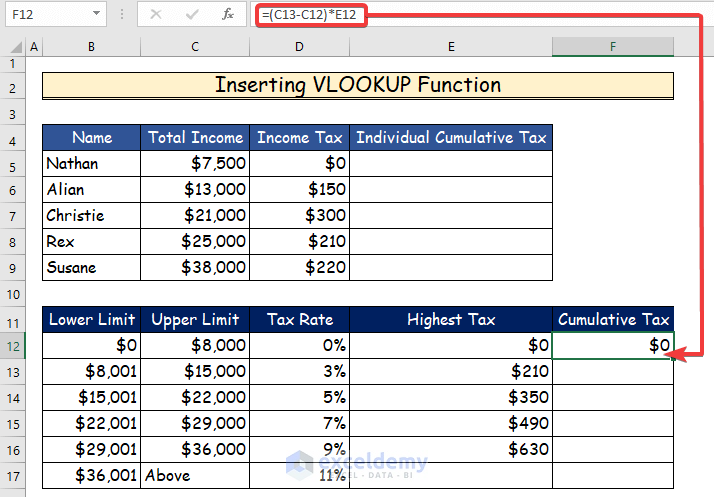The width and height of the screenshot is (714, 497).
Task: Click the 5% tax rate cell
Action: pyautogui.click(x=299, y=398)
